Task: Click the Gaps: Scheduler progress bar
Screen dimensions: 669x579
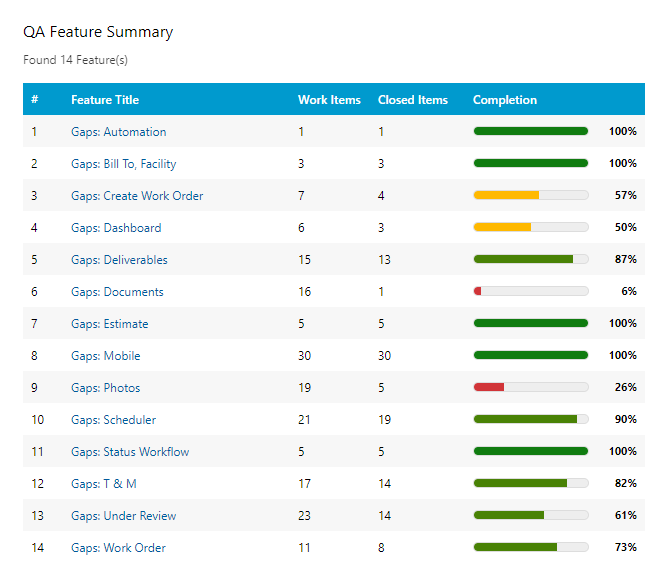Action: click(x=531, y=419)
